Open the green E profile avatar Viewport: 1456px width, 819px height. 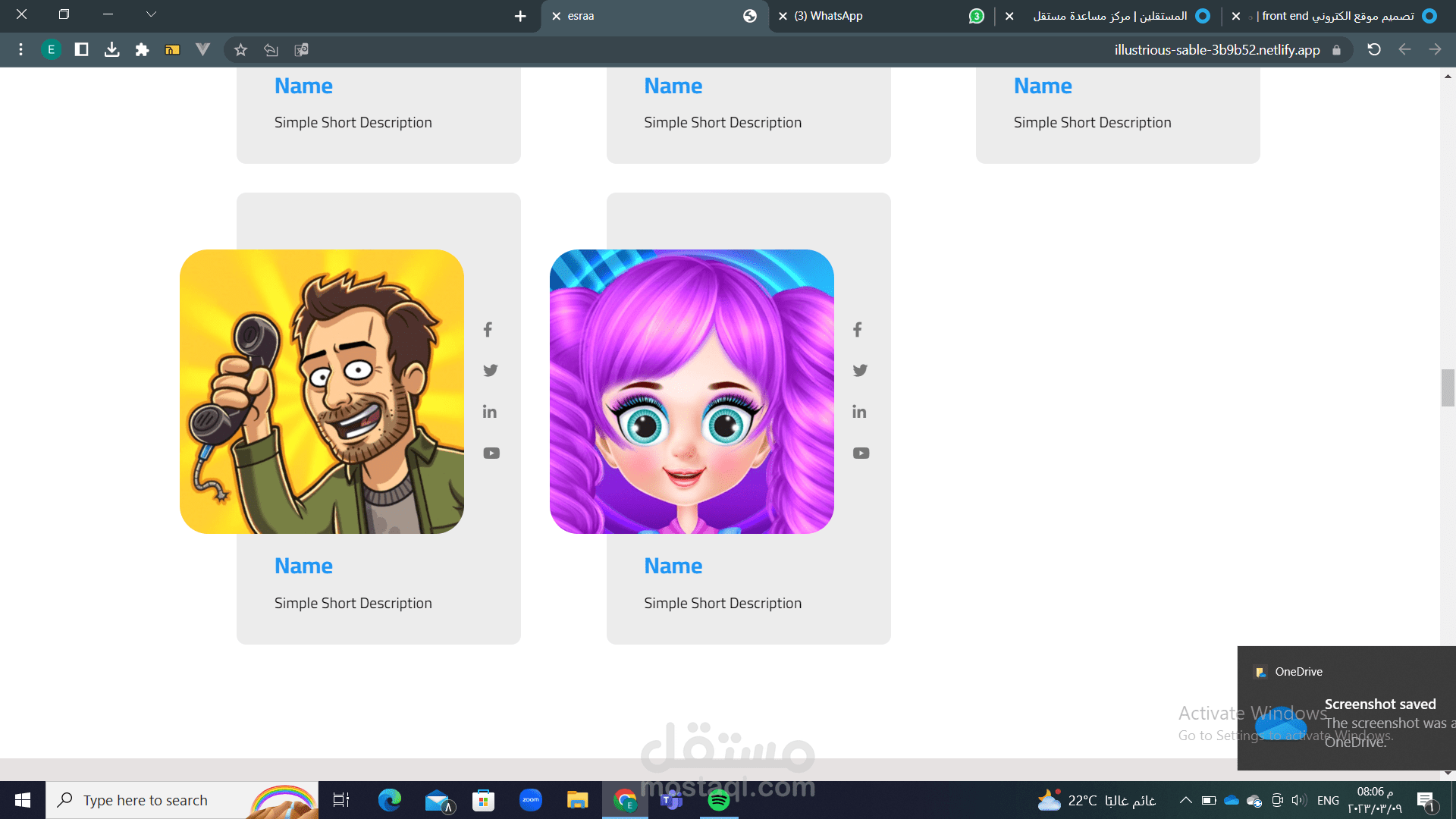pos(51,50)
